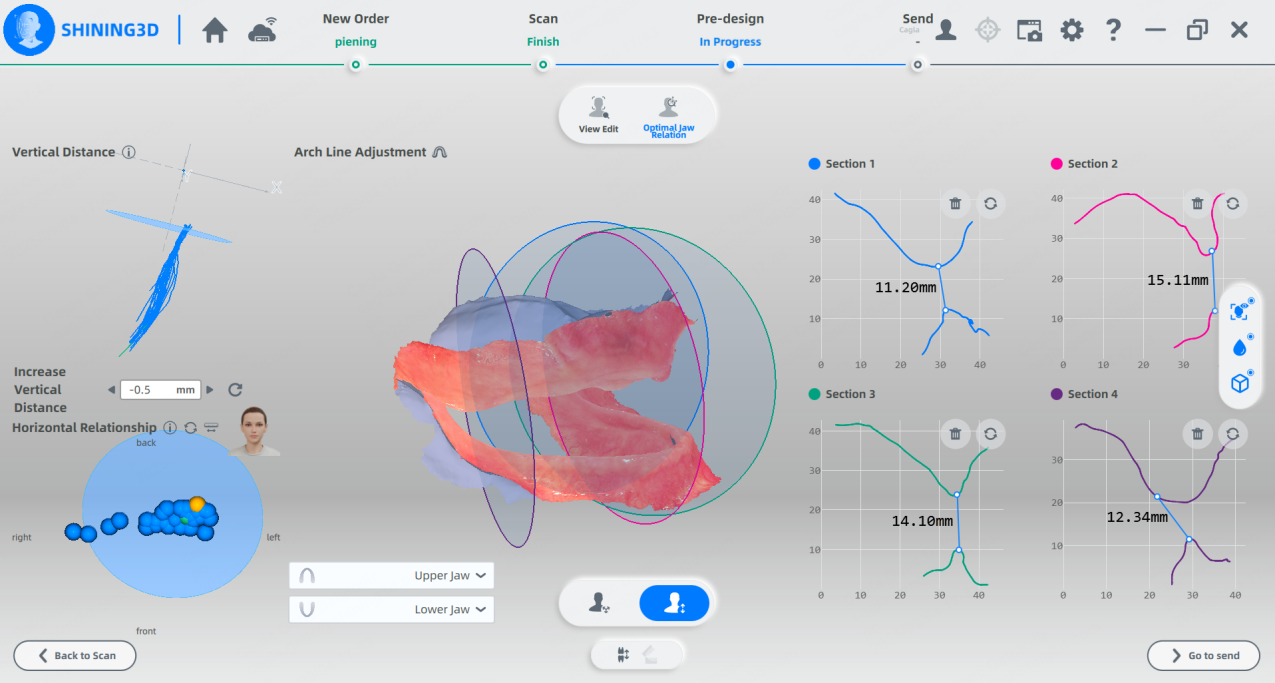This screenshot has width=1275, height=683.
Task: Reset the Increase Vertical Distance value
Action: pyautogui.click(x=235, y=390)
